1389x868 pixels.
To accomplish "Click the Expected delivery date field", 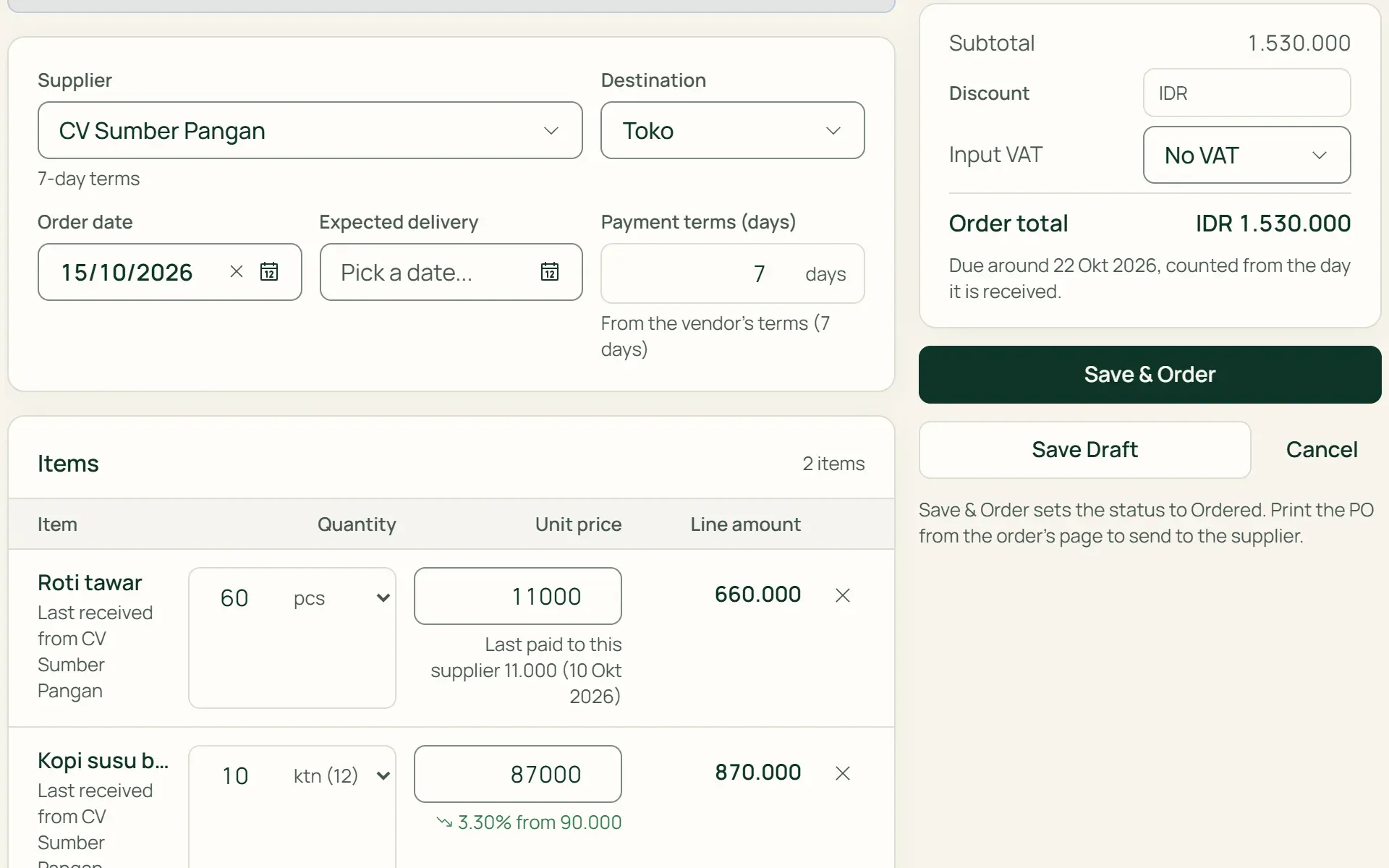I will coord(451,272).
